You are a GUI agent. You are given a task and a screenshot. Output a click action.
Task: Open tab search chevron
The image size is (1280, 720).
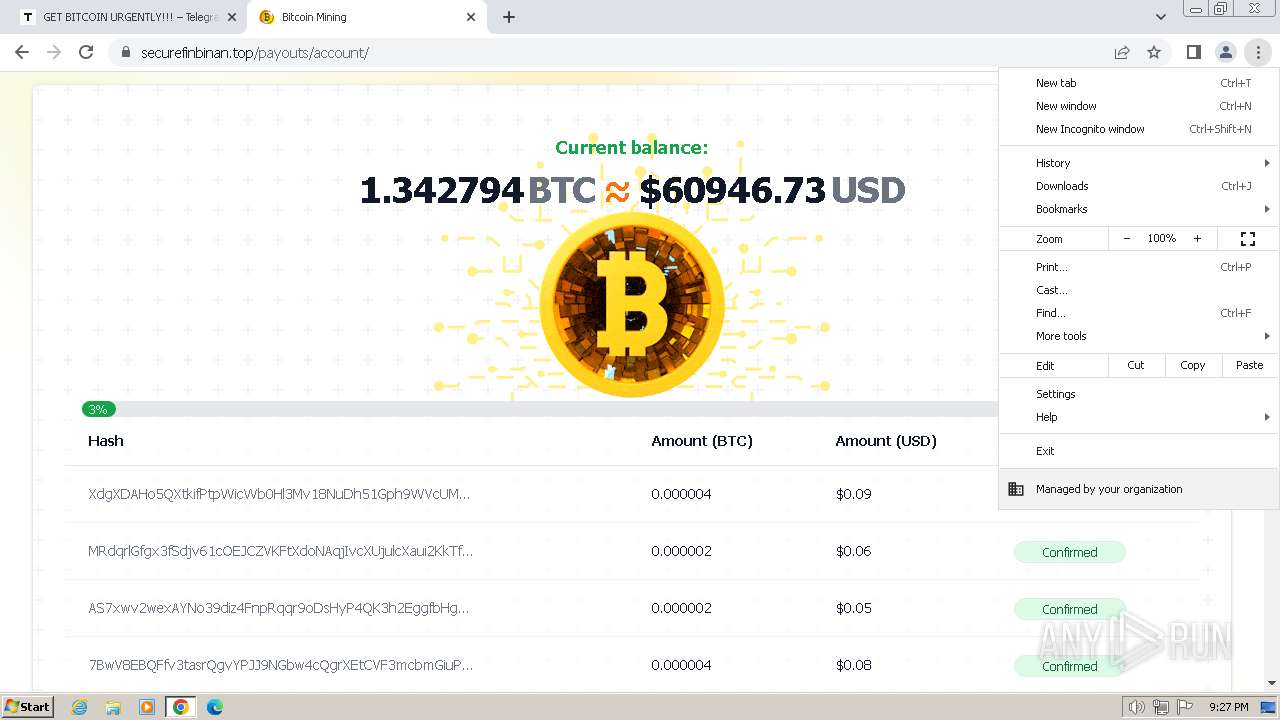pos(1160,17)
